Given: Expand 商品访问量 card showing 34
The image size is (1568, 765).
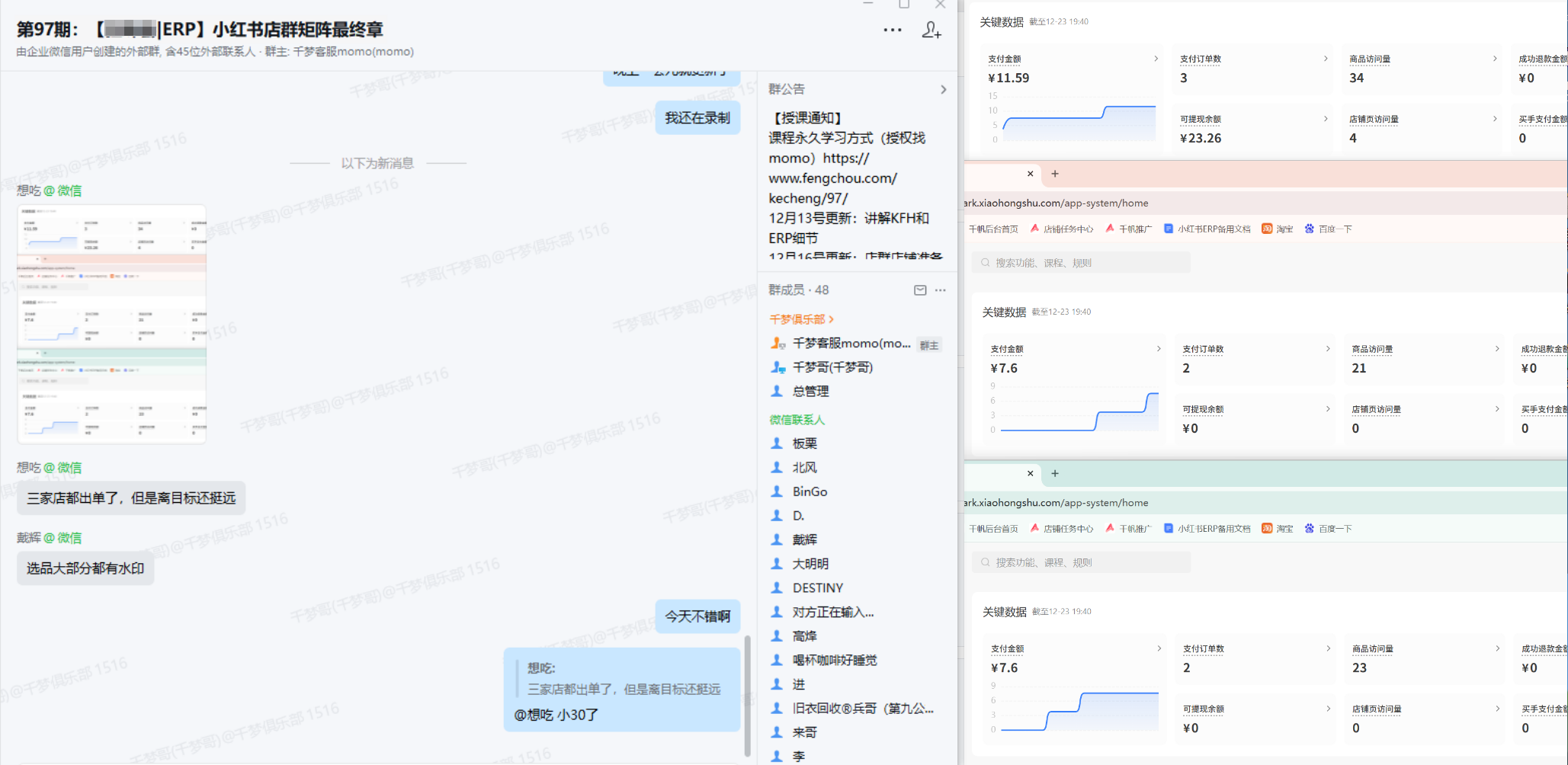Looking at the screenshot, I should pyautogui.click(x=1495, y=59).
